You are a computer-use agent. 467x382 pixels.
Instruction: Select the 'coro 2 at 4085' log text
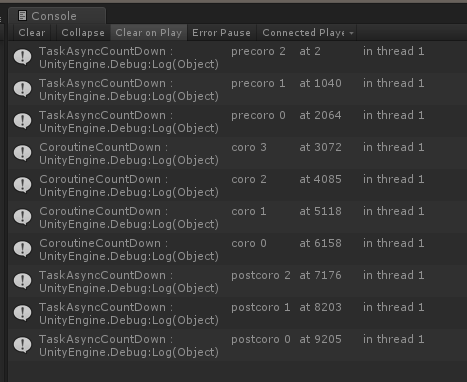pos(286,179)
